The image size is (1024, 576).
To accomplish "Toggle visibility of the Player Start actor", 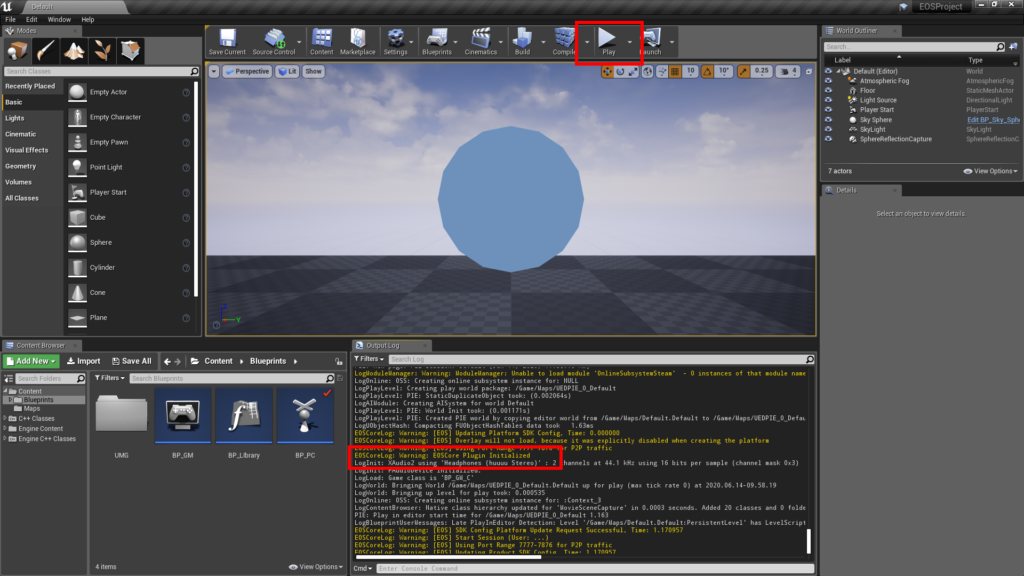I will pyautogui.click(x=828, y=110).
